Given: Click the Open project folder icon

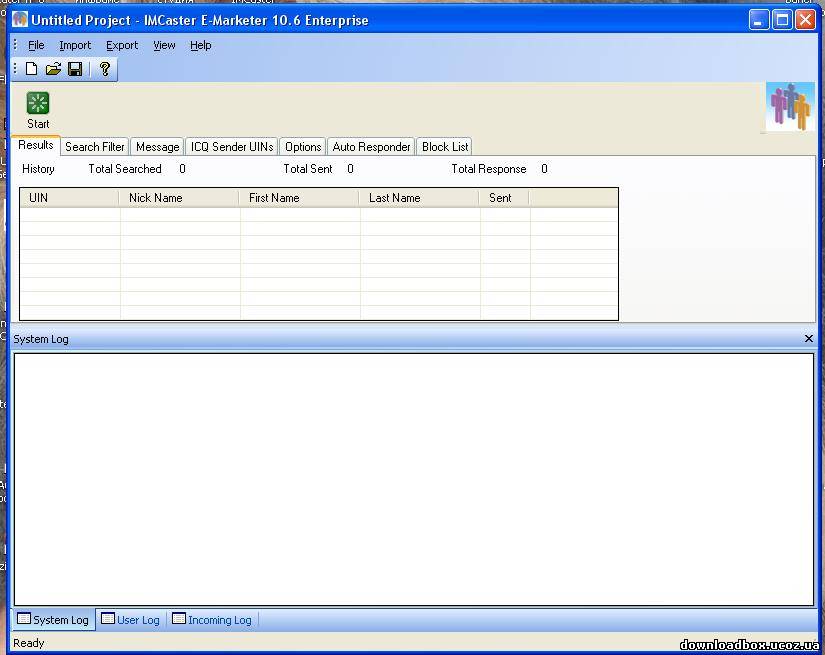Looking at the screenshot, I should 53,69.
